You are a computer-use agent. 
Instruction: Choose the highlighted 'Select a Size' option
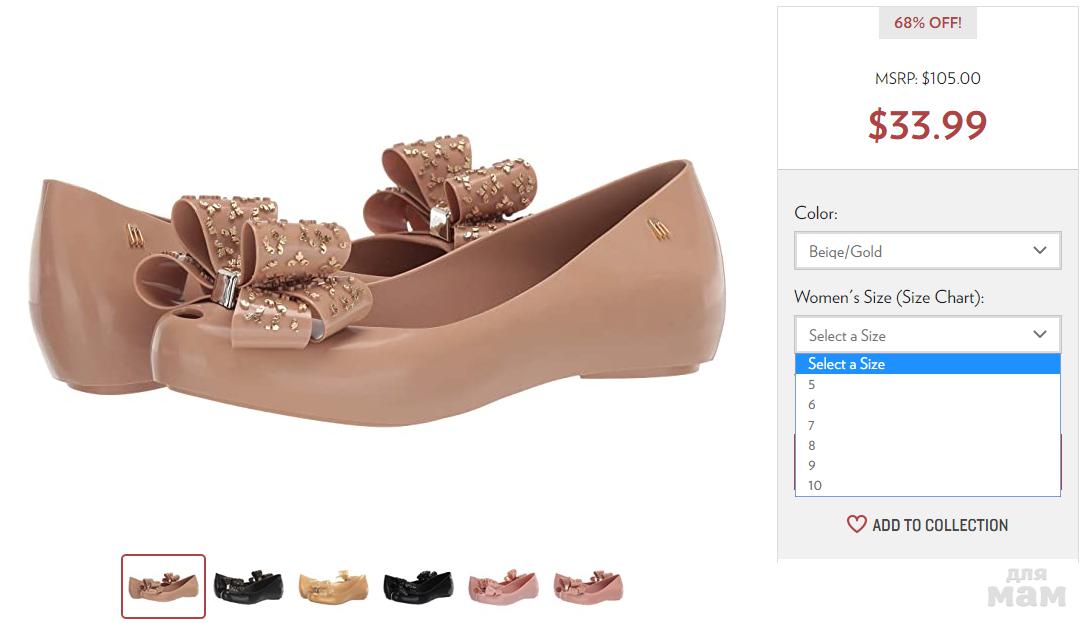click(927, 364)
